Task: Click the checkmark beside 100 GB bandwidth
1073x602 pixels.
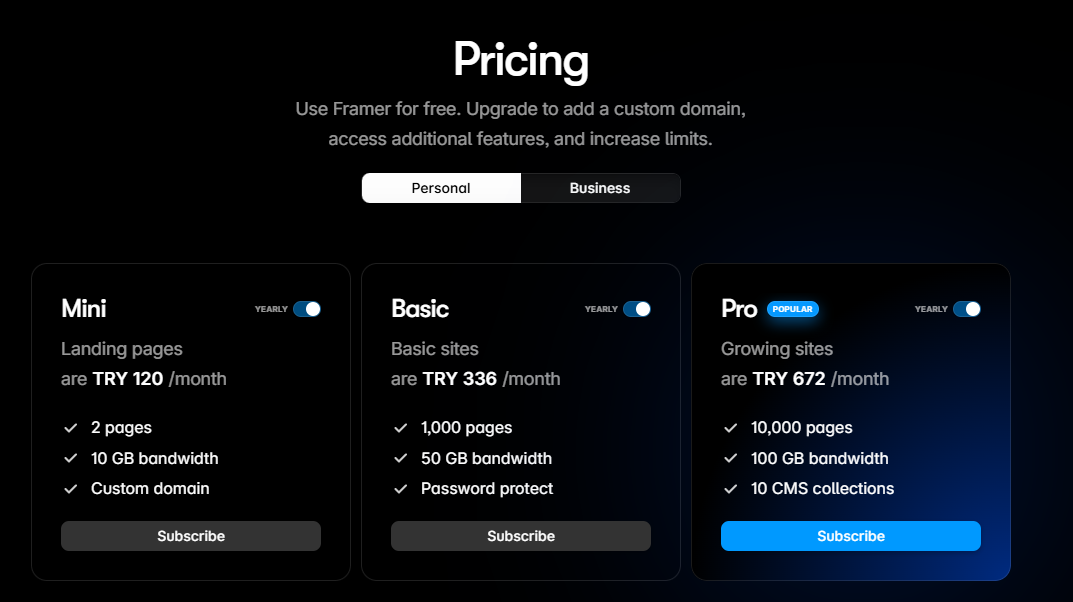Action: [730, 458]
